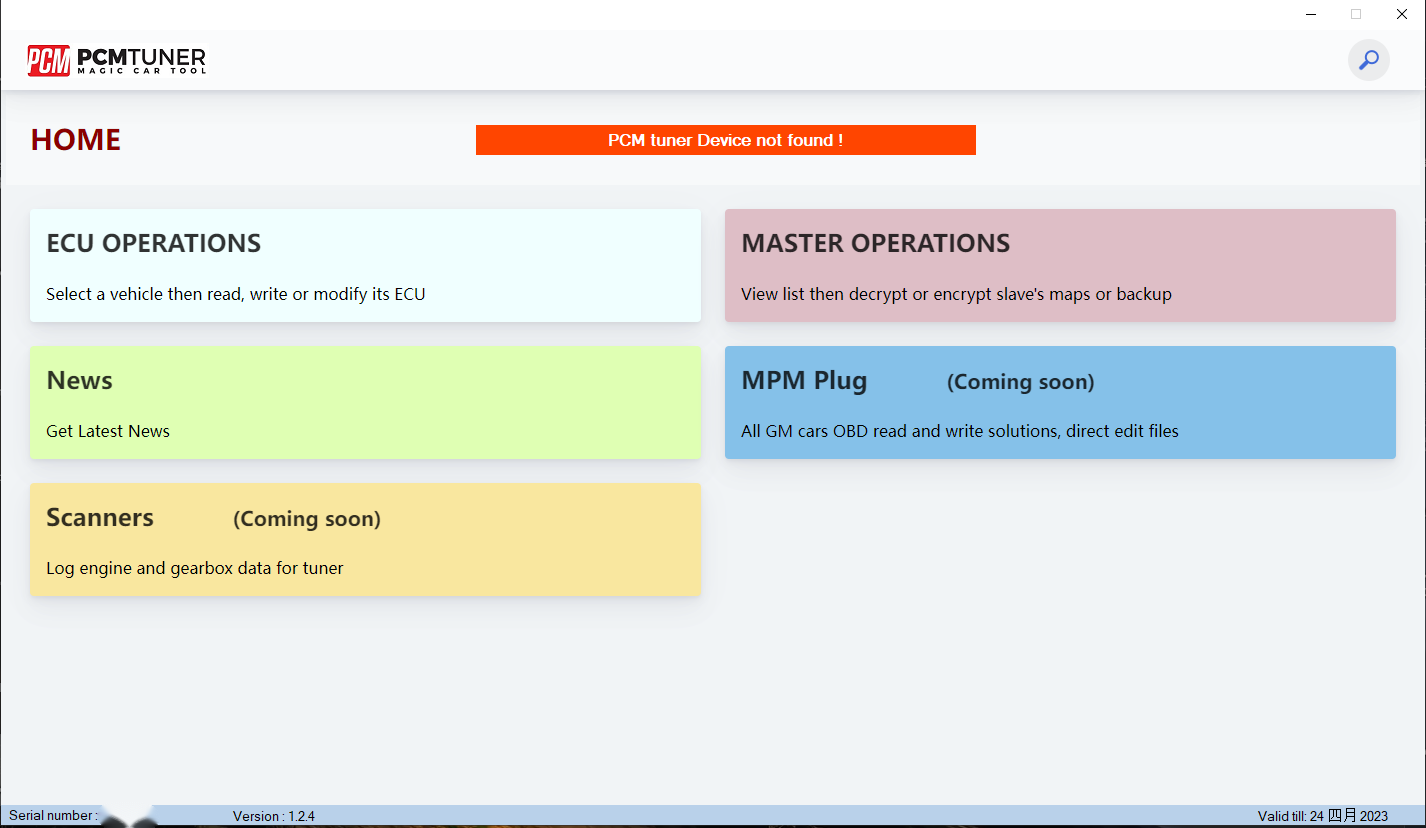Click the 'Get Latest News' text
Image resolution: width=1426 pixels, height=828 pixels.
108,431
